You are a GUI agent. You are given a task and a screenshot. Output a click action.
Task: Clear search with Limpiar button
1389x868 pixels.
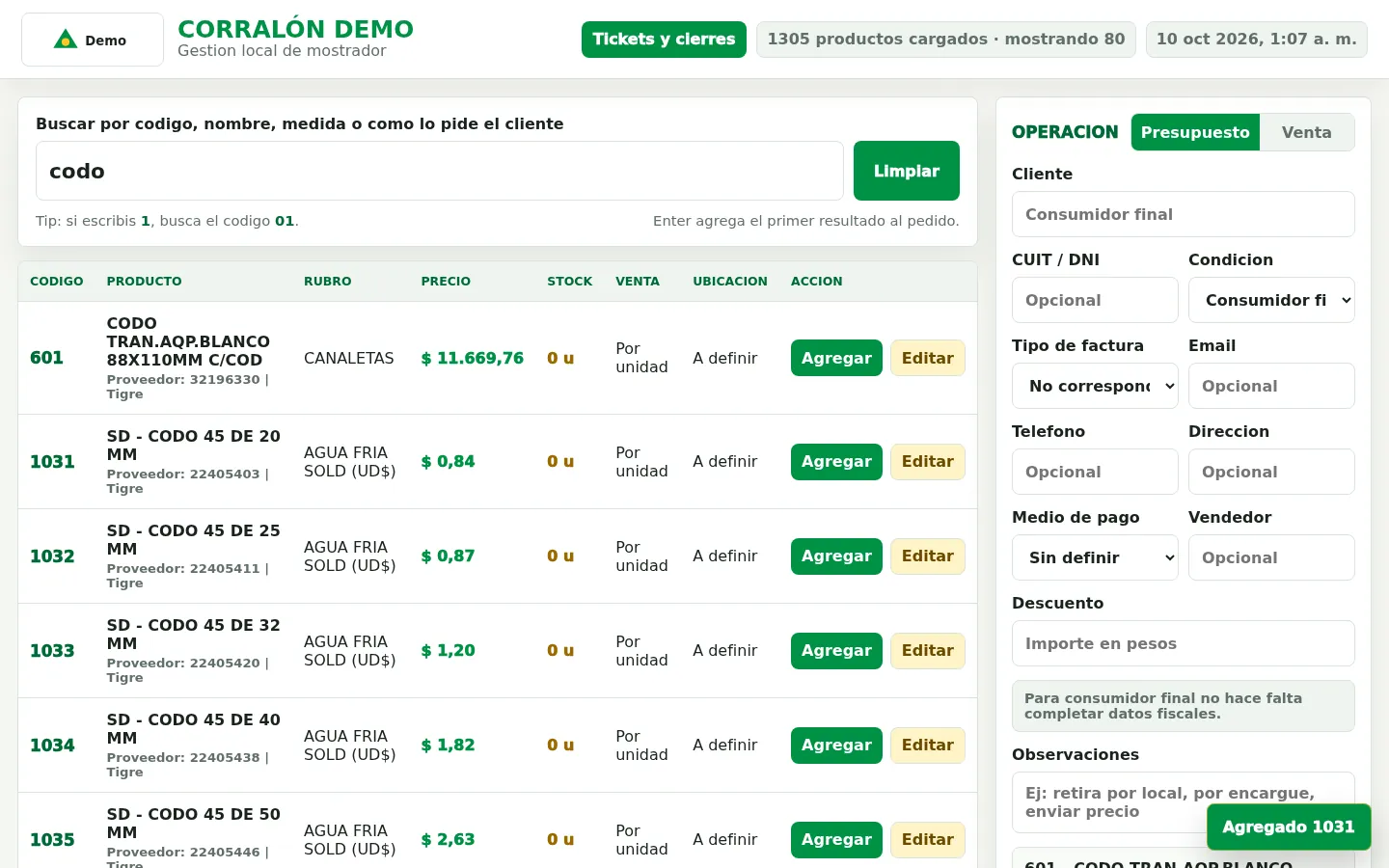pos(907,171)
